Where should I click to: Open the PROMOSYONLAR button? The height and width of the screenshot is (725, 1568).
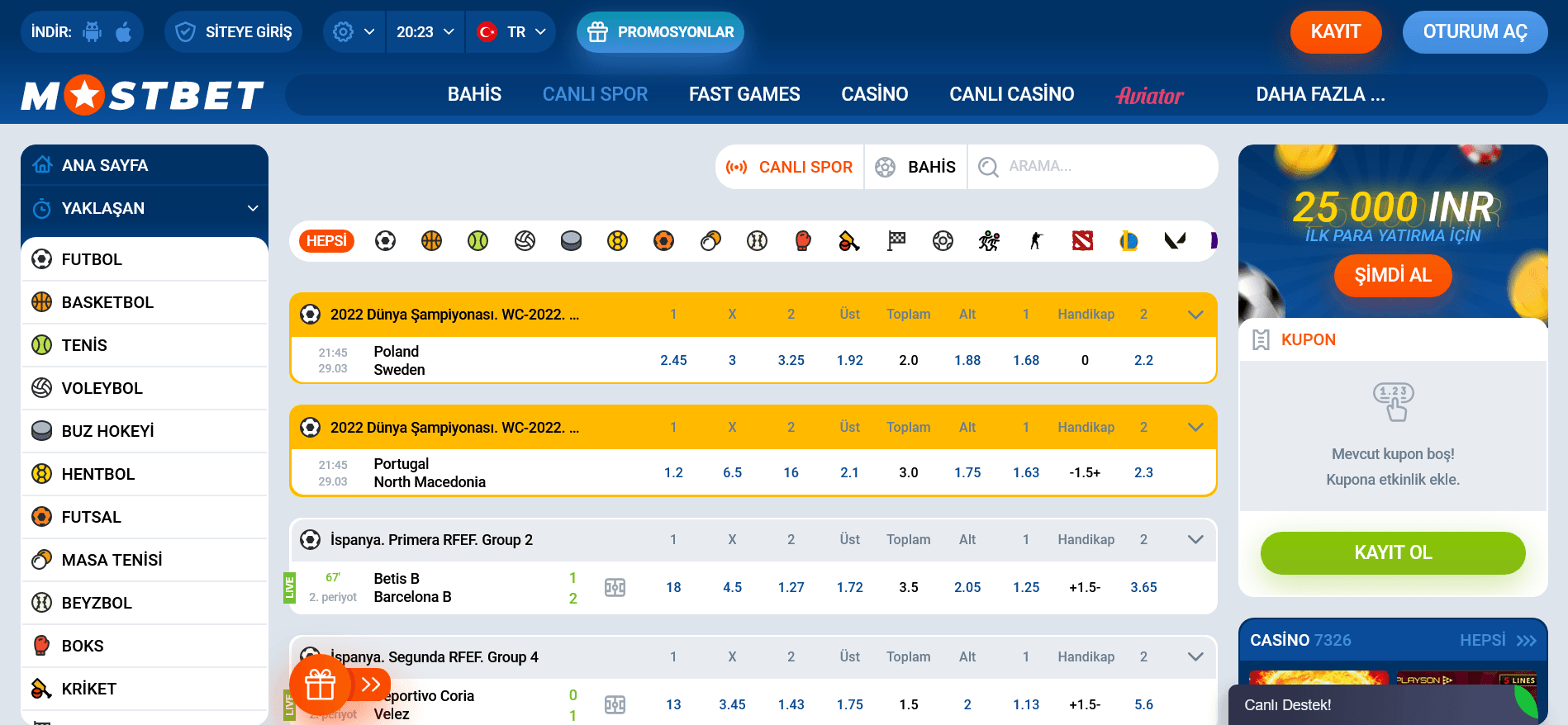(660, 32)
